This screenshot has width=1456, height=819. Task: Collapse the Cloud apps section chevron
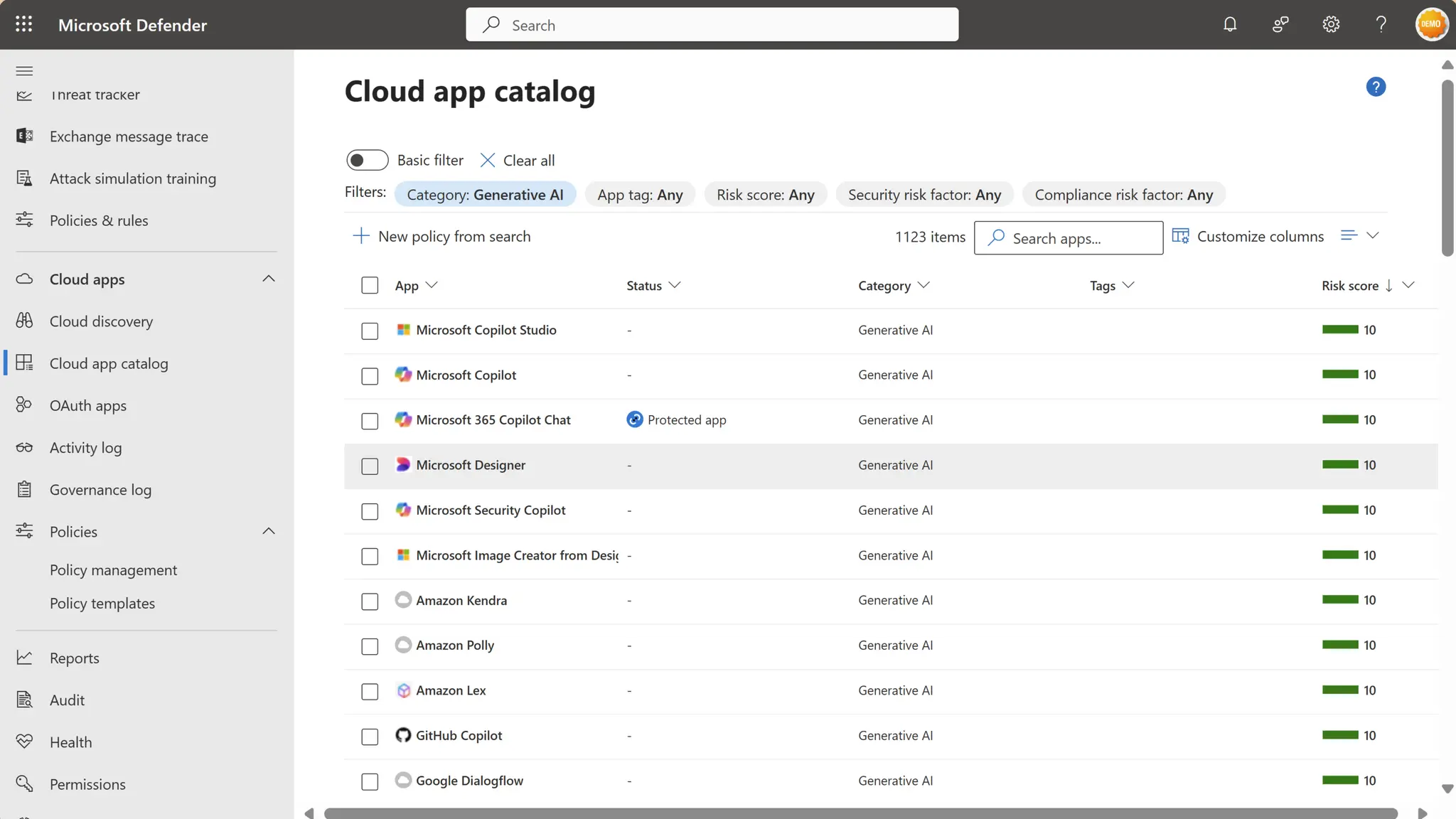click(269, 279)
